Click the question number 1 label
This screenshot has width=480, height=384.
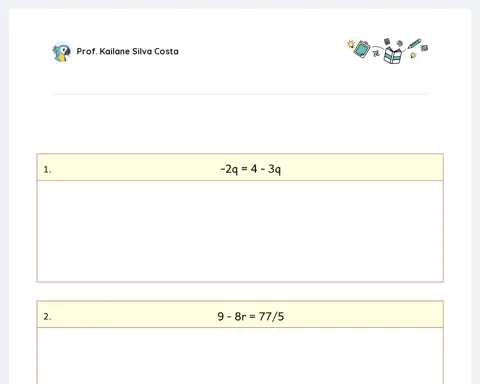click(x=47, y=170)
